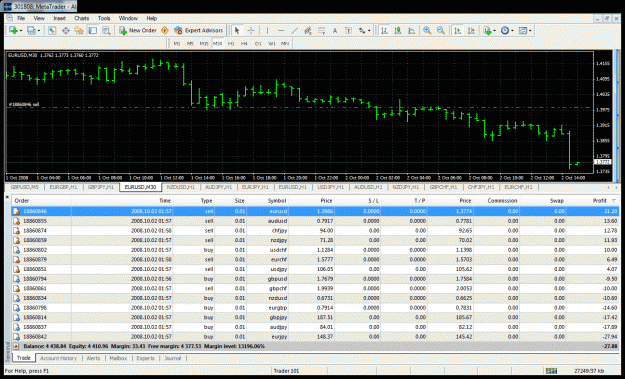Switch chart to line chart mode
Viewport: 625px width, 379px height.
tap(411, 30)
